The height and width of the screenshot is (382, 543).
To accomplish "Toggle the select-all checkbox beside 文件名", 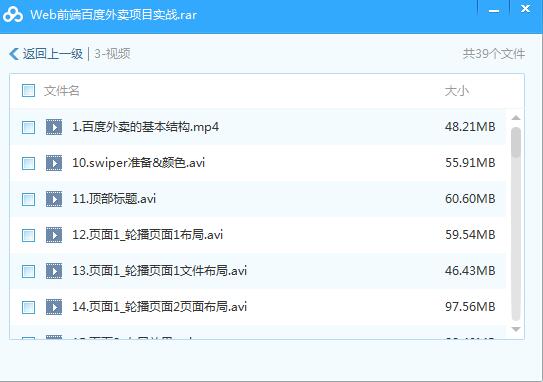I will click(x=28, y=91).
